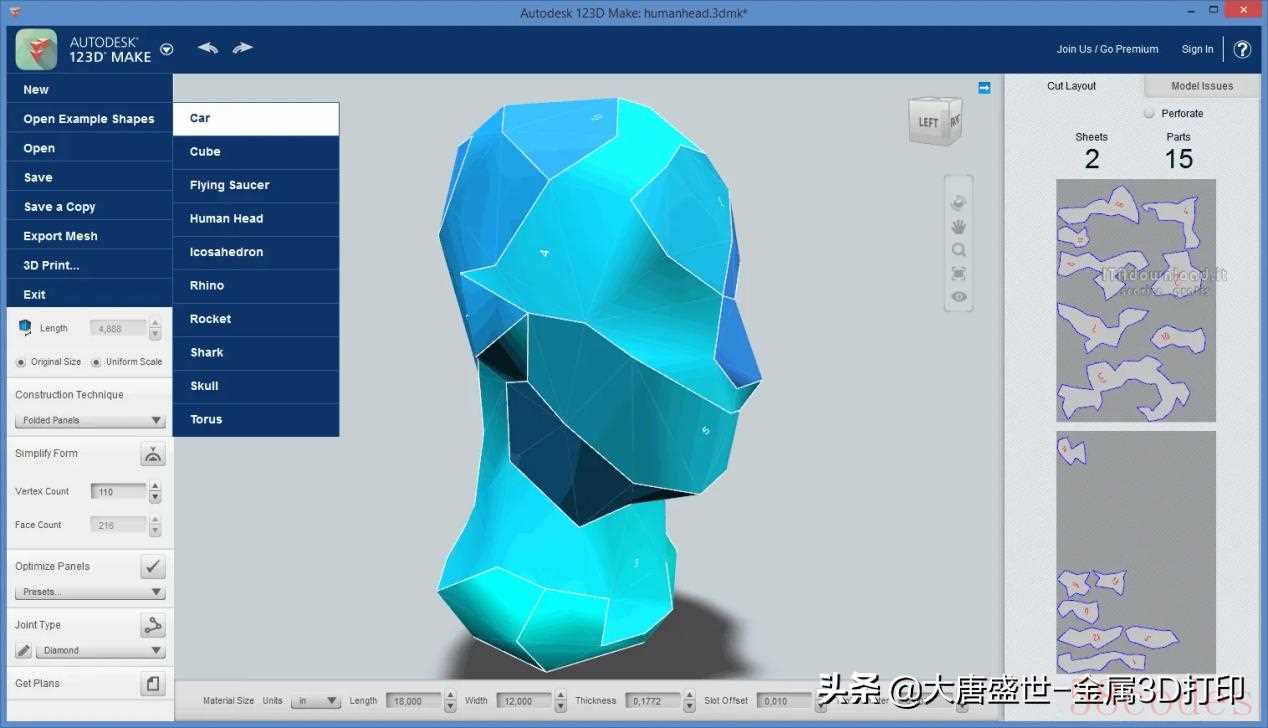
Task: Toggle the eye visibility icon
Action: (958, 297)
